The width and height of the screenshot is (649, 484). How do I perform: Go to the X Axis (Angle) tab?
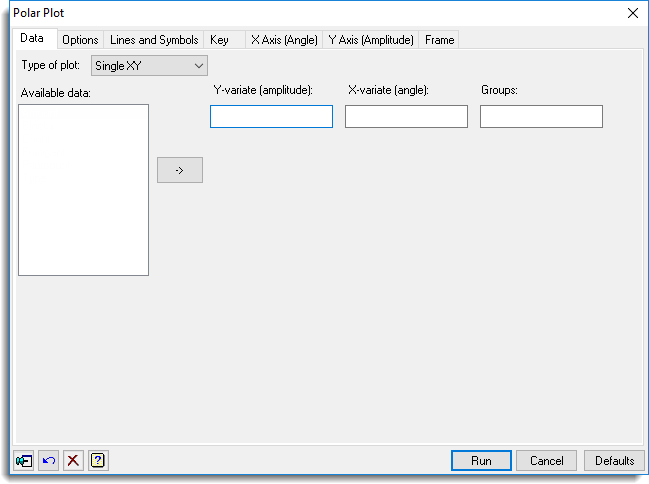[x=284, y=40]
